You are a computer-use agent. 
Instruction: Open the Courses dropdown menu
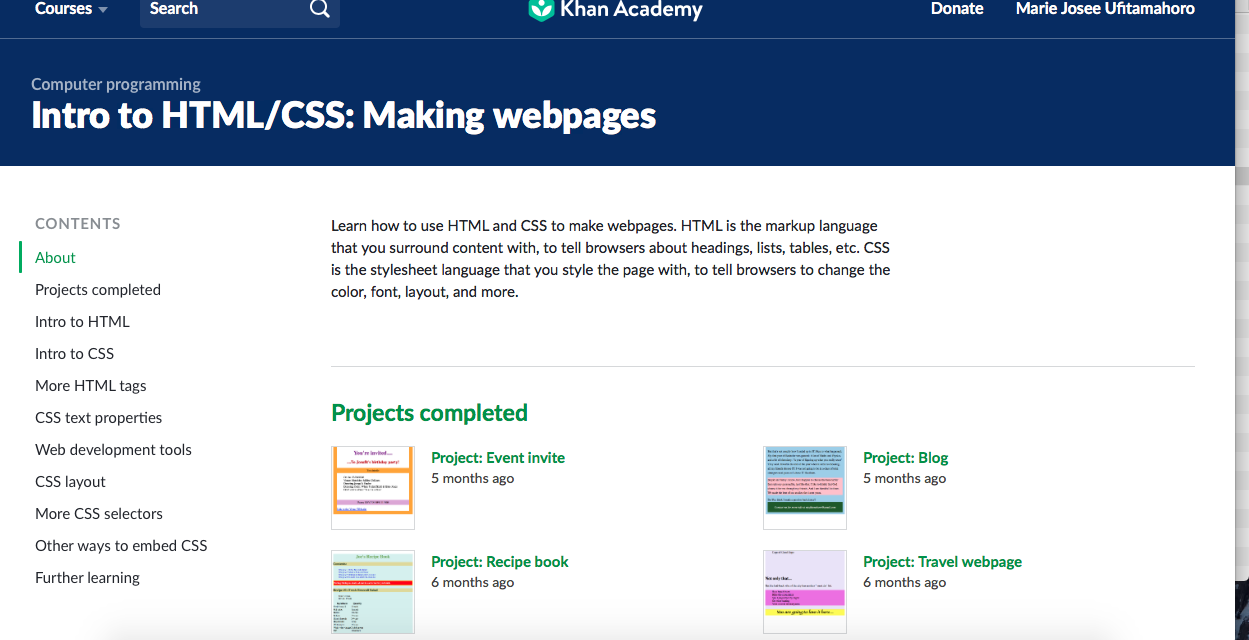coord(71,9)
